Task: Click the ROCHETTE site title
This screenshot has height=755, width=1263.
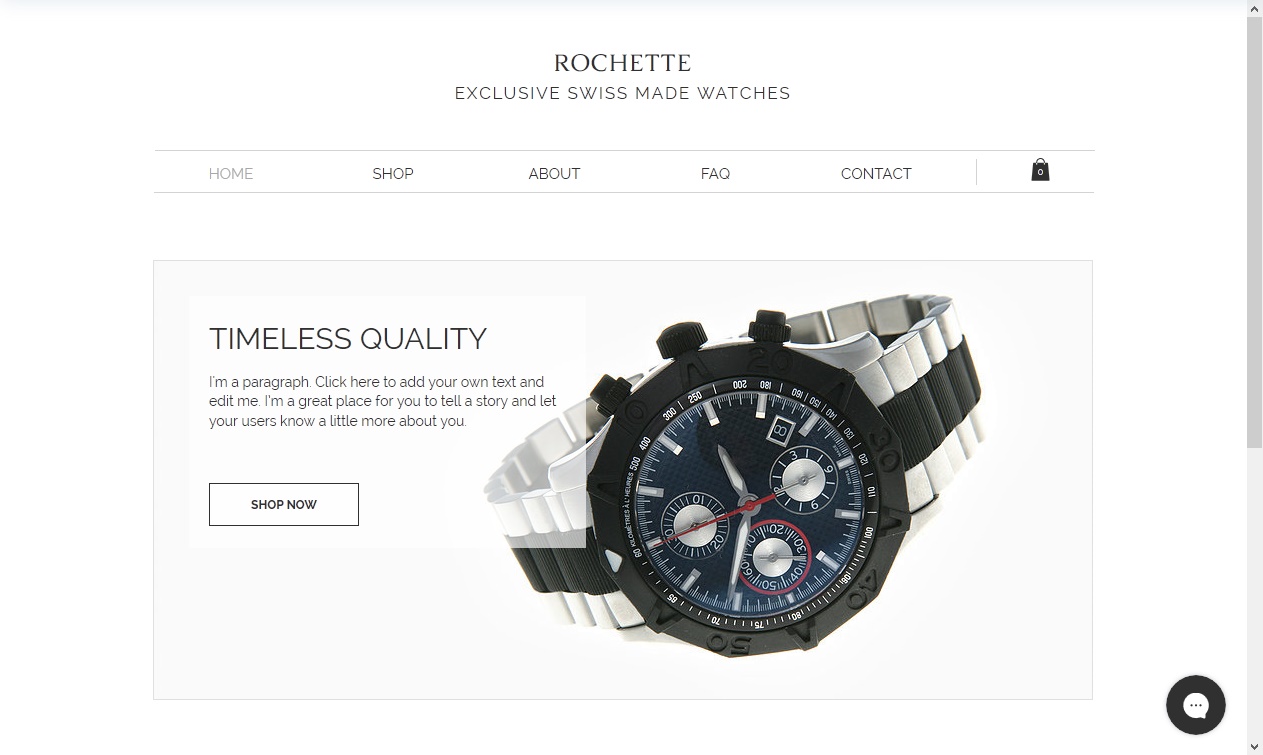Action: click(x=623, y=63)
